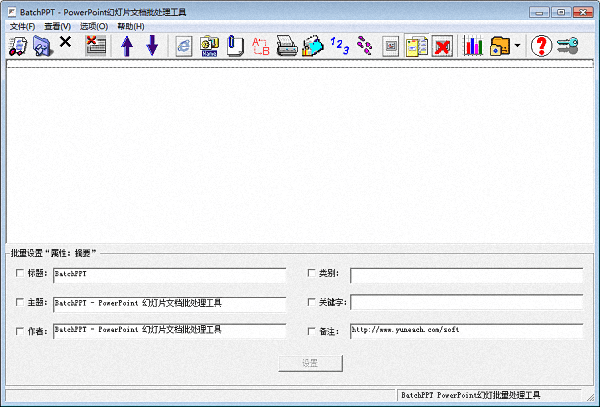
Task: Enable the 标题 checkbox
Action: 20,273
